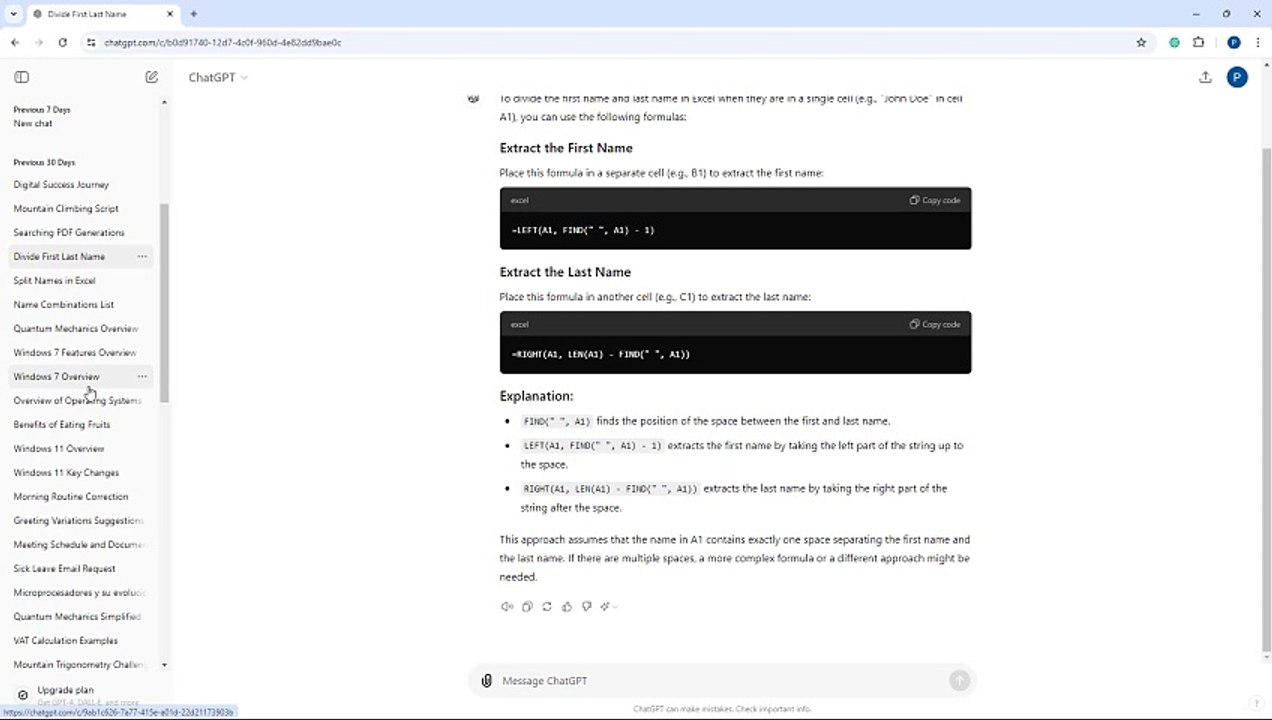Image resolution: width=1272 pixels, height=720 pixels.
Task: Open Mountain Climbing Script chat
Action: (66, 209)
